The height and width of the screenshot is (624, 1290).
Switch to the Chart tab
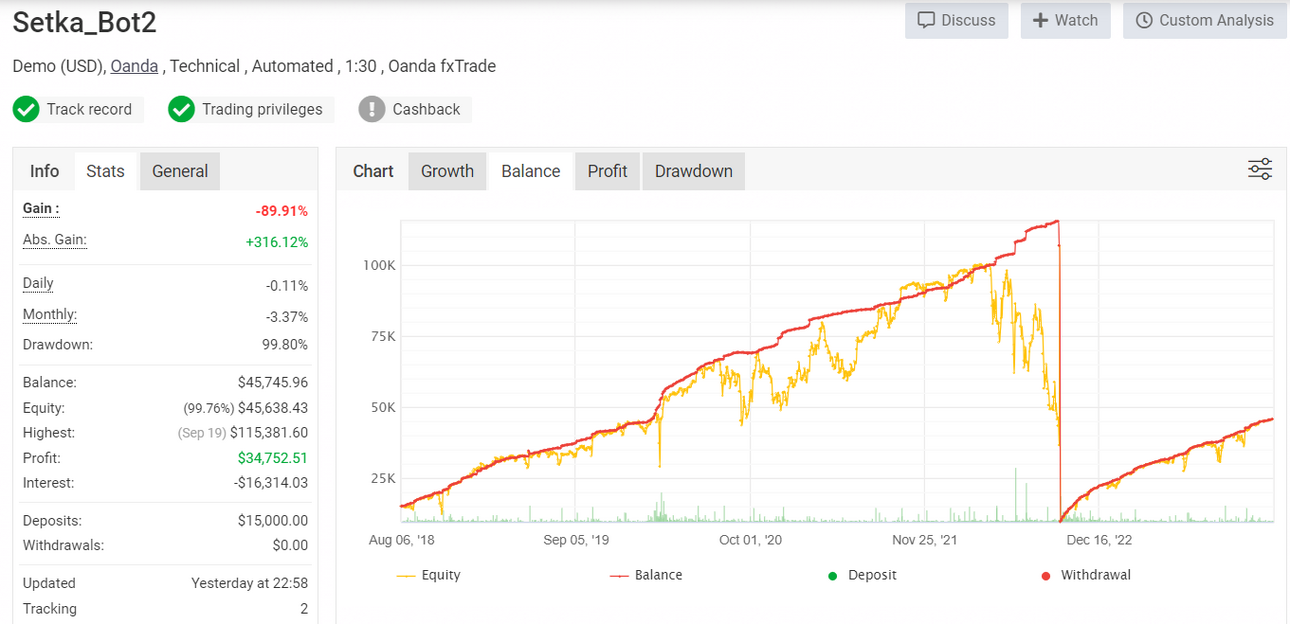click(373, 171)
